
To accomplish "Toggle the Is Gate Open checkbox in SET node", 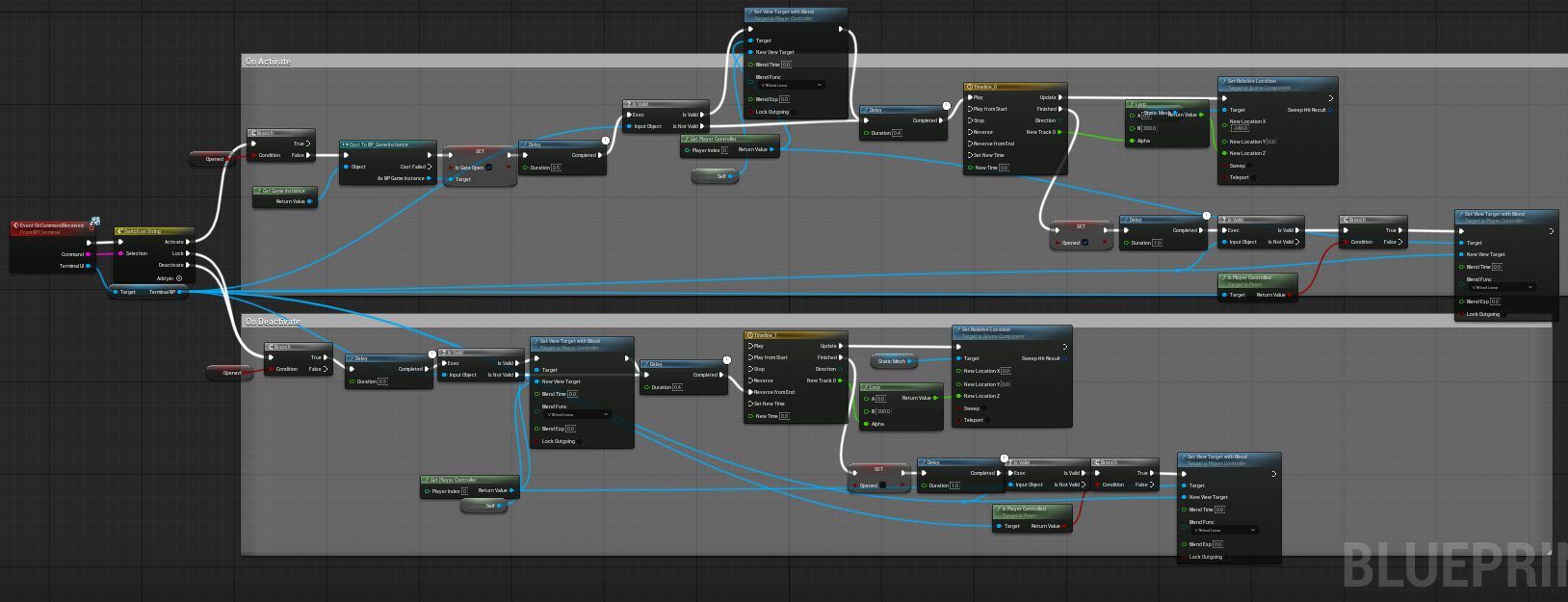I will tap(489, 168).
